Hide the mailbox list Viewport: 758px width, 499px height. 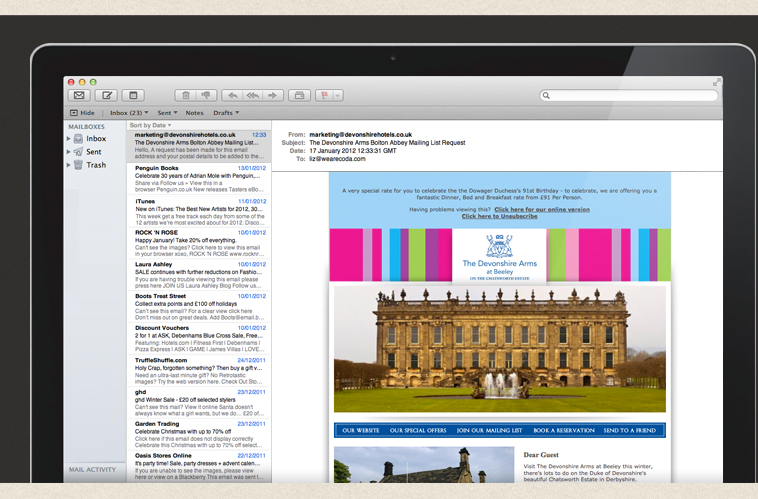pos(83,113)
